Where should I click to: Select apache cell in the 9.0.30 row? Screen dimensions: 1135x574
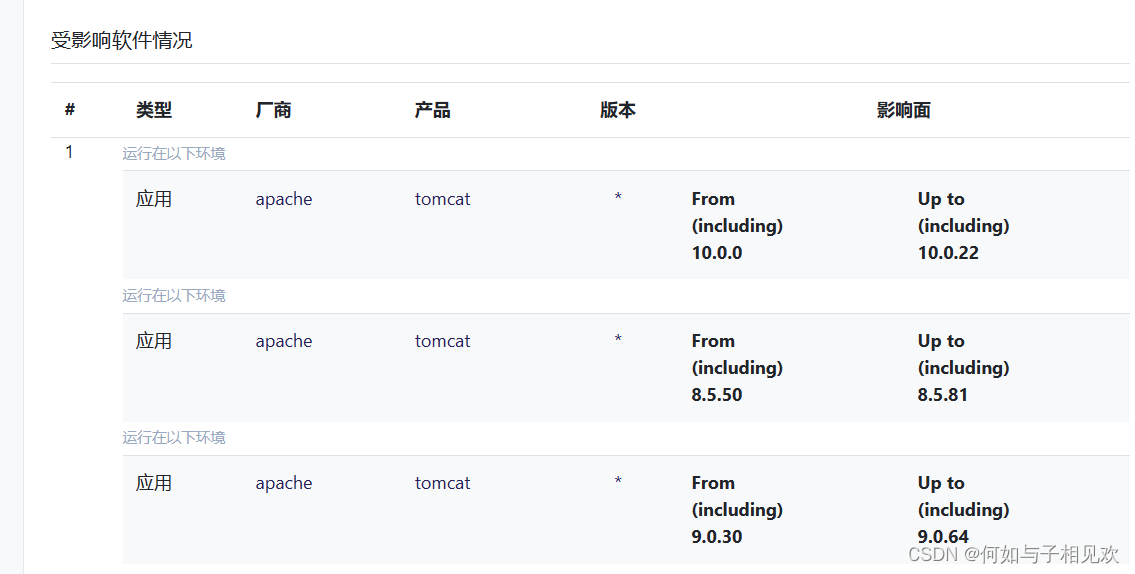pyautogui.click(x=284, y=484)
